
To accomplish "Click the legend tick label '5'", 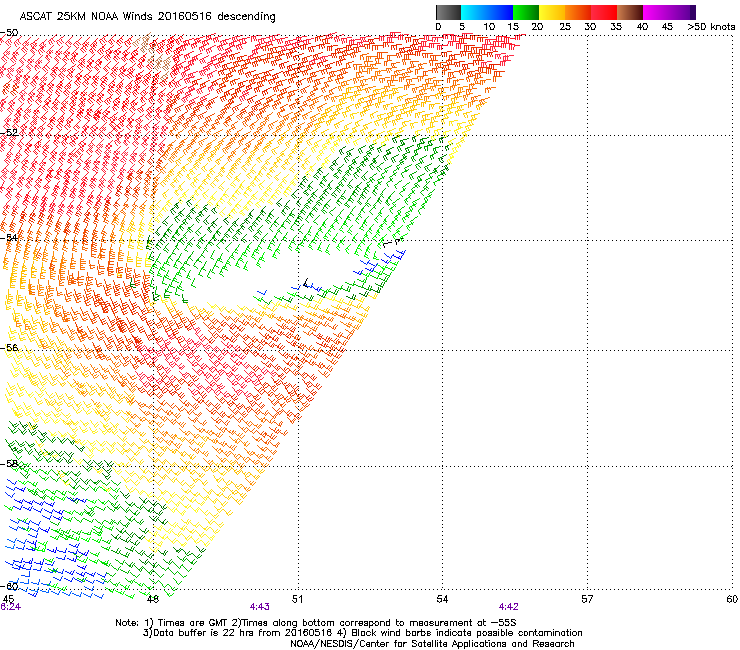I will click(462, 27).
